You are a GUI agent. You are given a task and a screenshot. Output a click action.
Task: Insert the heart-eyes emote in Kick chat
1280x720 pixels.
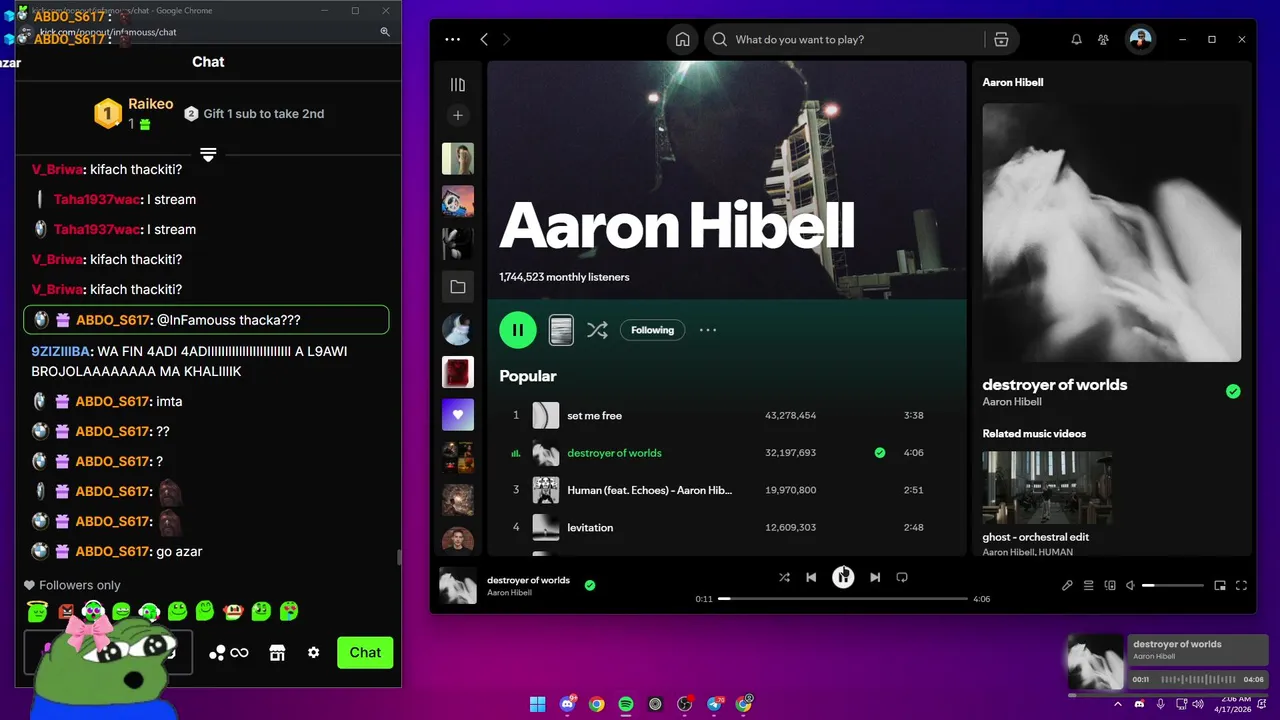click(x=289, y=610)
